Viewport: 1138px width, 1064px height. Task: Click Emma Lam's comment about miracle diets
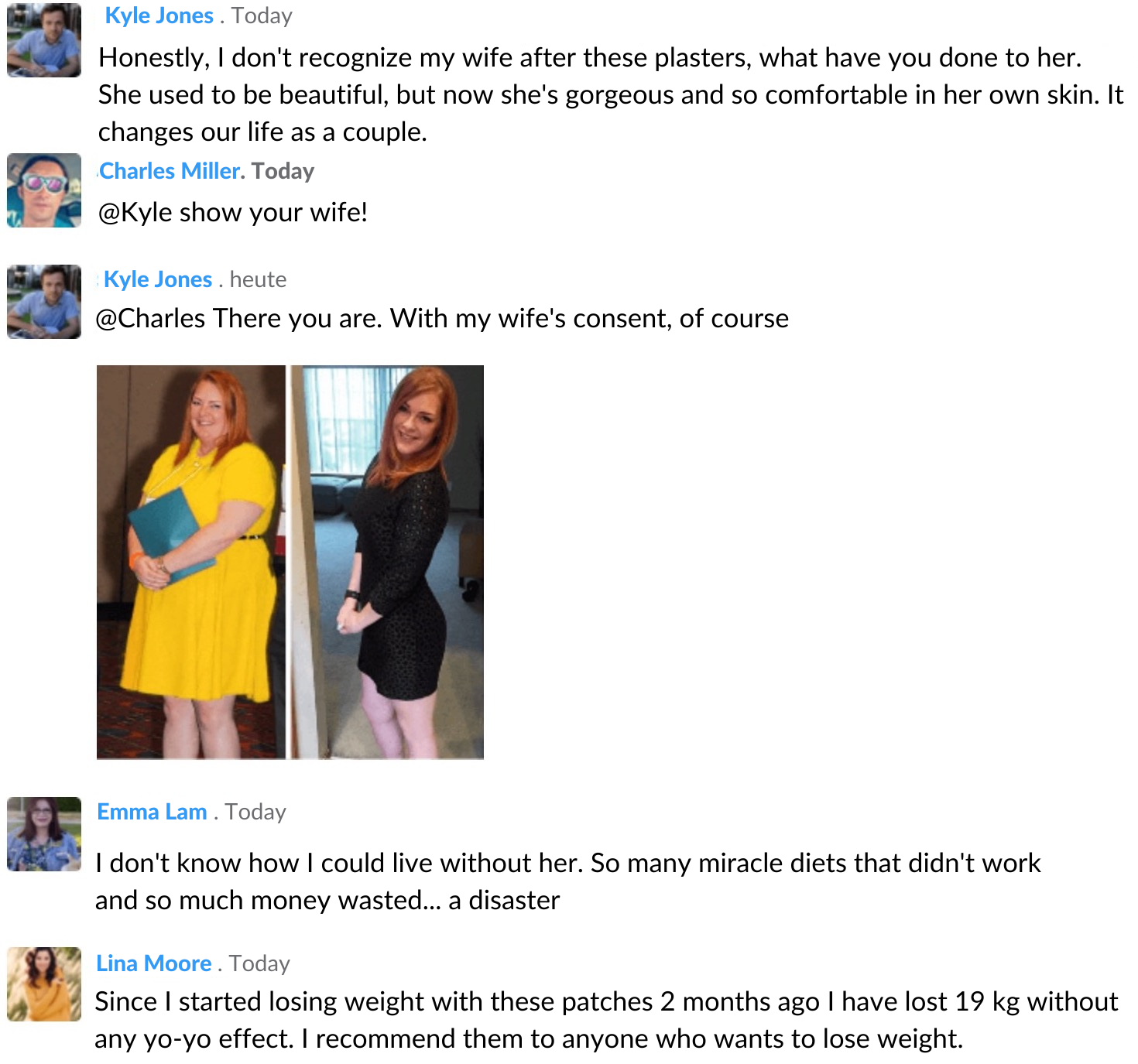click(567, 881)
